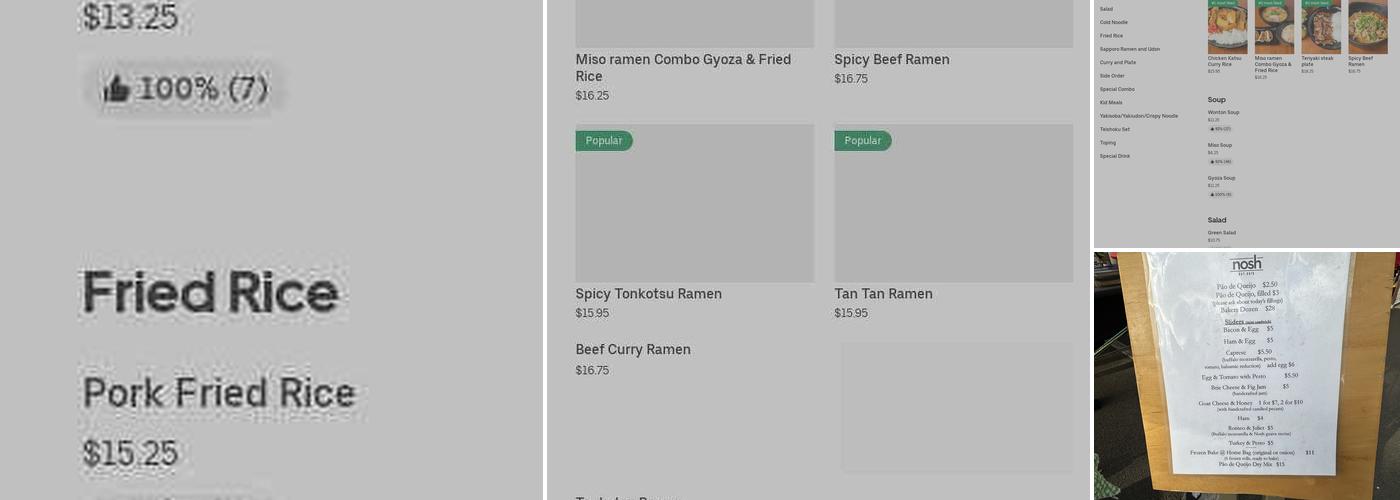Jump to the Special Drink category

click(1115, 156)
